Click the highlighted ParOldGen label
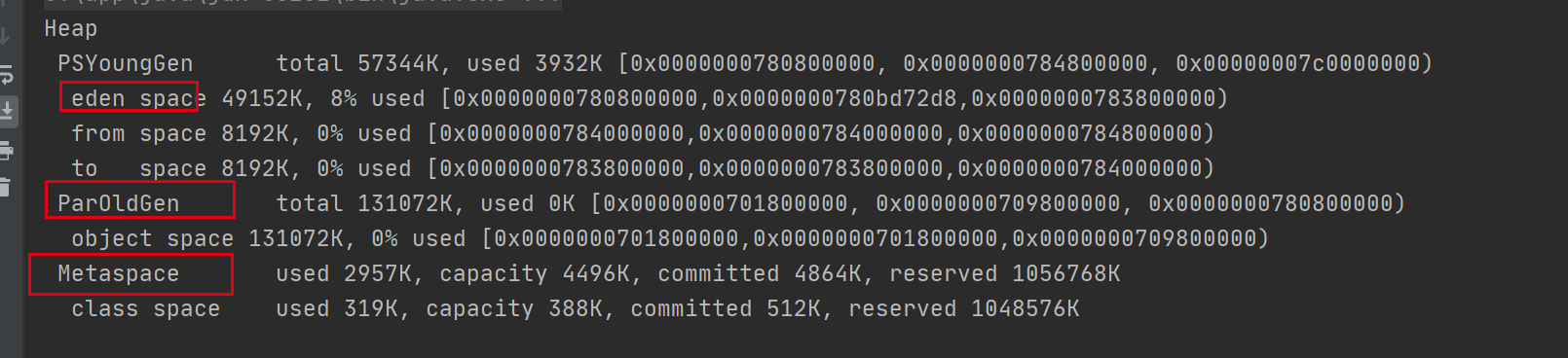This screenshot has height=358, width=1568. point(118,203)
